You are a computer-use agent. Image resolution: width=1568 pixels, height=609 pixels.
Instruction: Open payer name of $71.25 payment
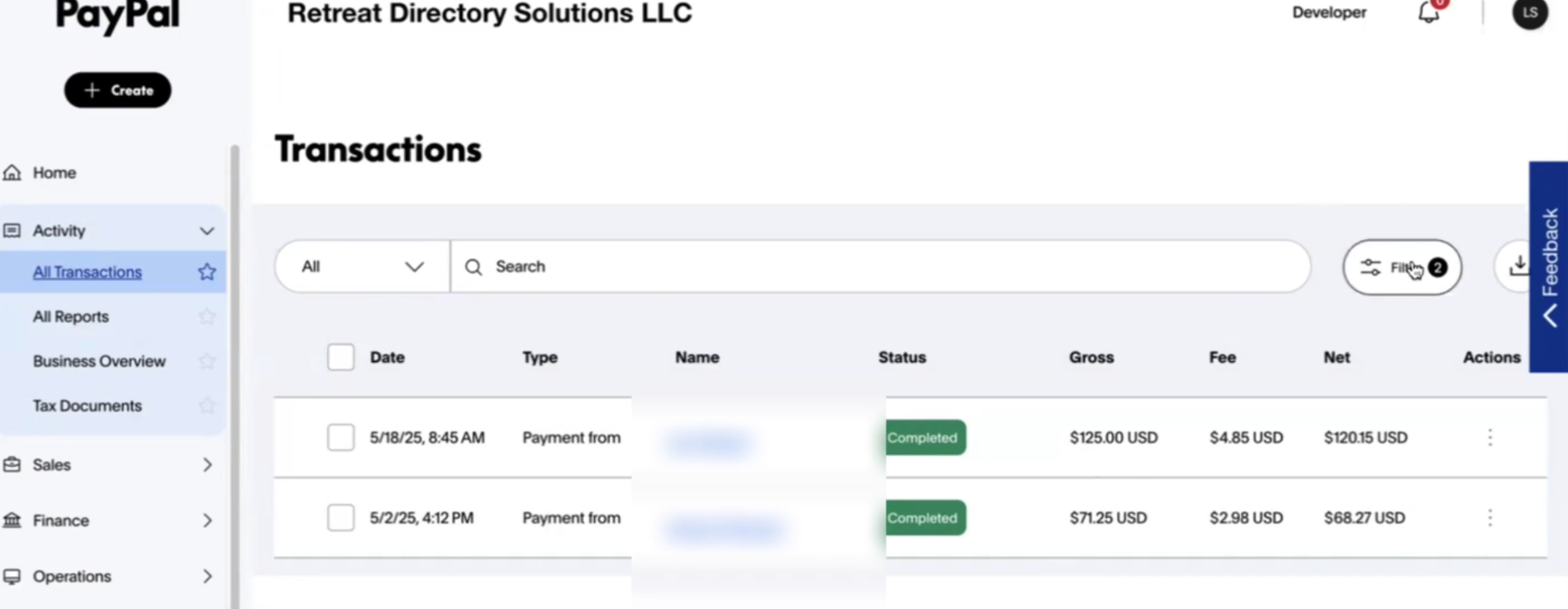(725, 529)
